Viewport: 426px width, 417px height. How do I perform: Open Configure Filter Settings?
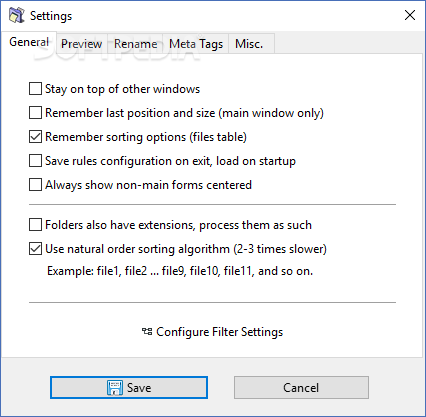coord(213,332)
